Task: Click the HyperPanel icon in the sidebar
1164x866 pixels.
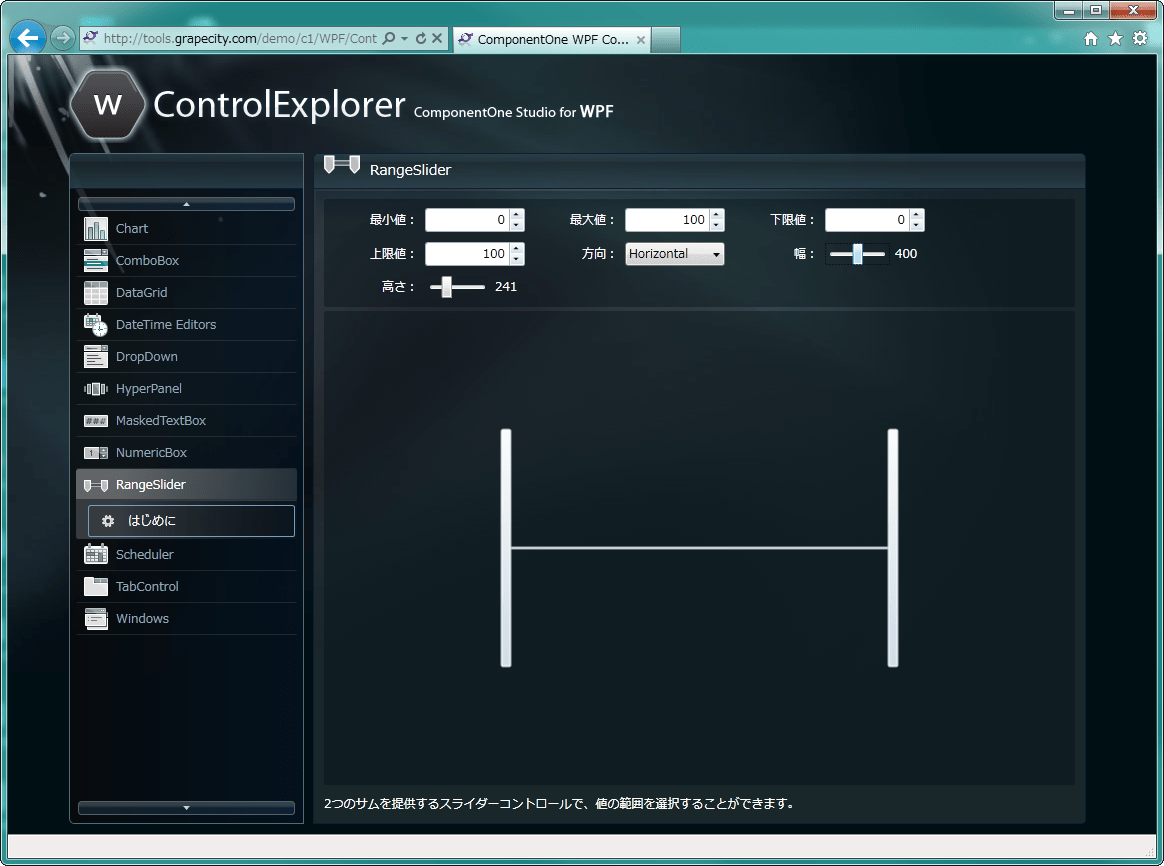Action: [95, 388]
